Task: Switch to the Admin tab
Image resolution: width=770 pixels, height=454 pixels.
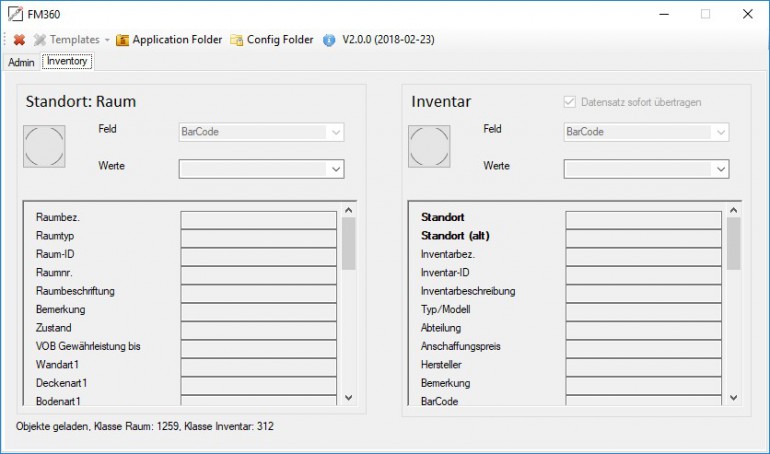Action: [x=21, y=62]
